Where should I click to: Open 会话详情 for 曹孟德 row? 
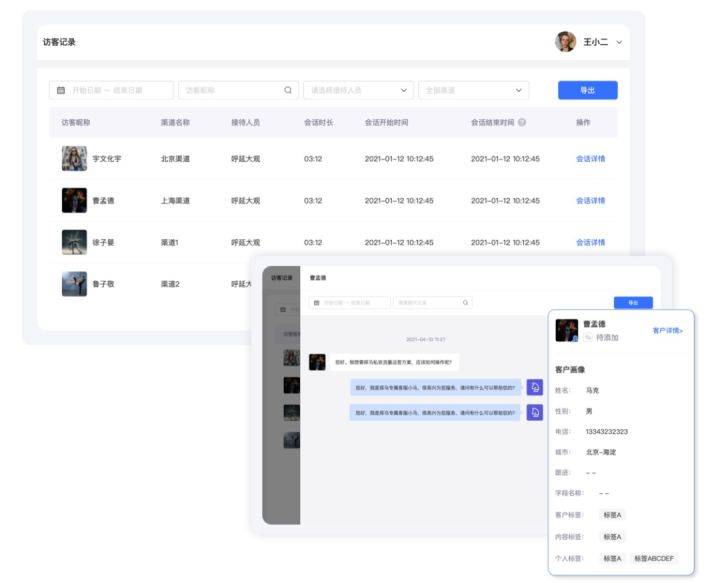(x=591, y=201)
